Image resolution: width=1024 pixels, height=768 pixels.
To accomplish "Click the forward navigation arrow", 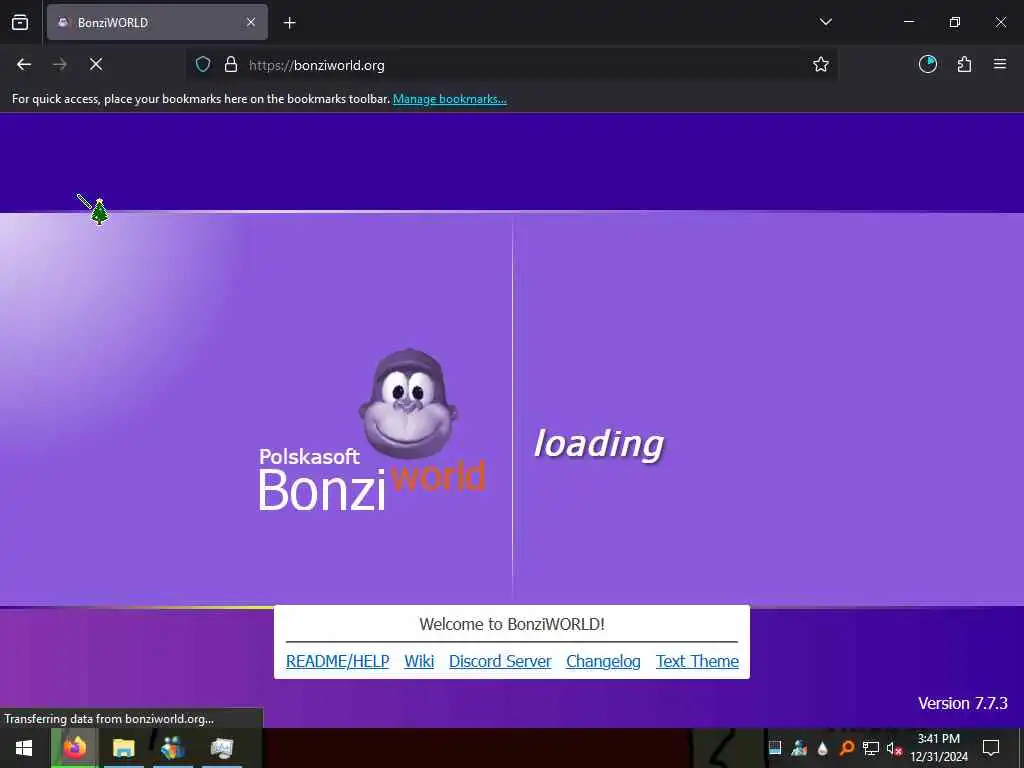I will tap(59, 64).
